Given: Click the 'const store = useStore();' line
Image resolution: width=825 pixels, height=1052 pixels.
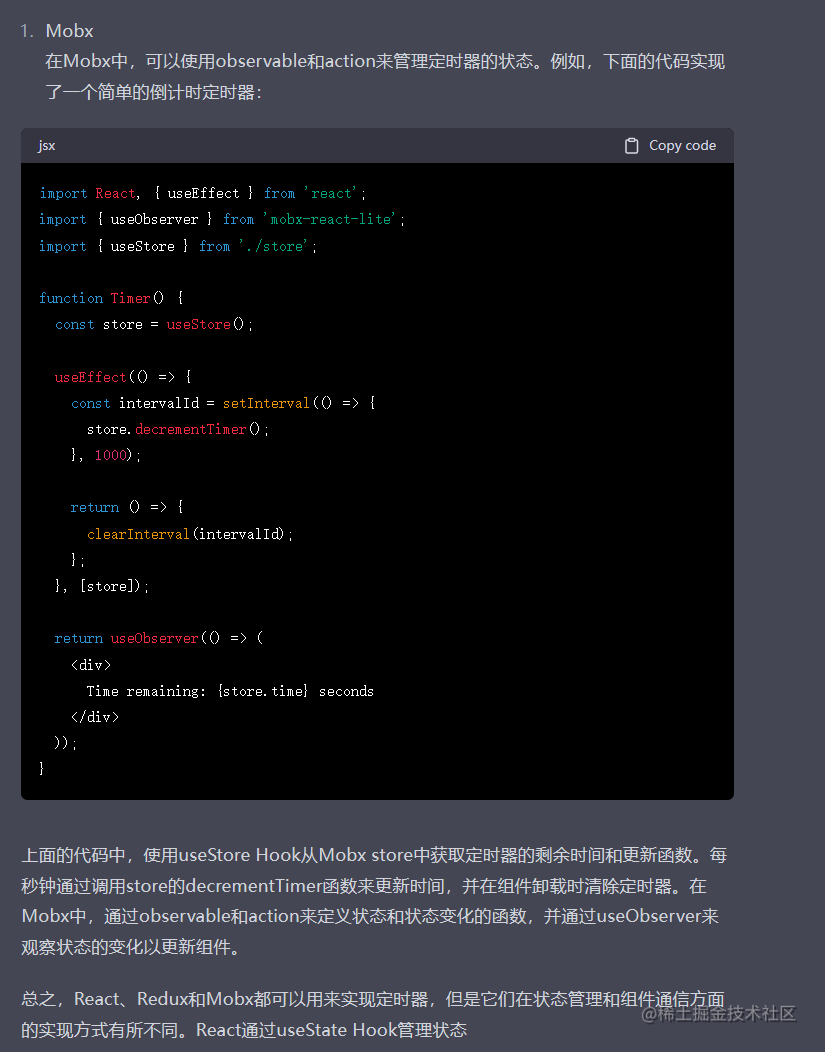Looking at the screenshot, I should click(x=154, y=324).
